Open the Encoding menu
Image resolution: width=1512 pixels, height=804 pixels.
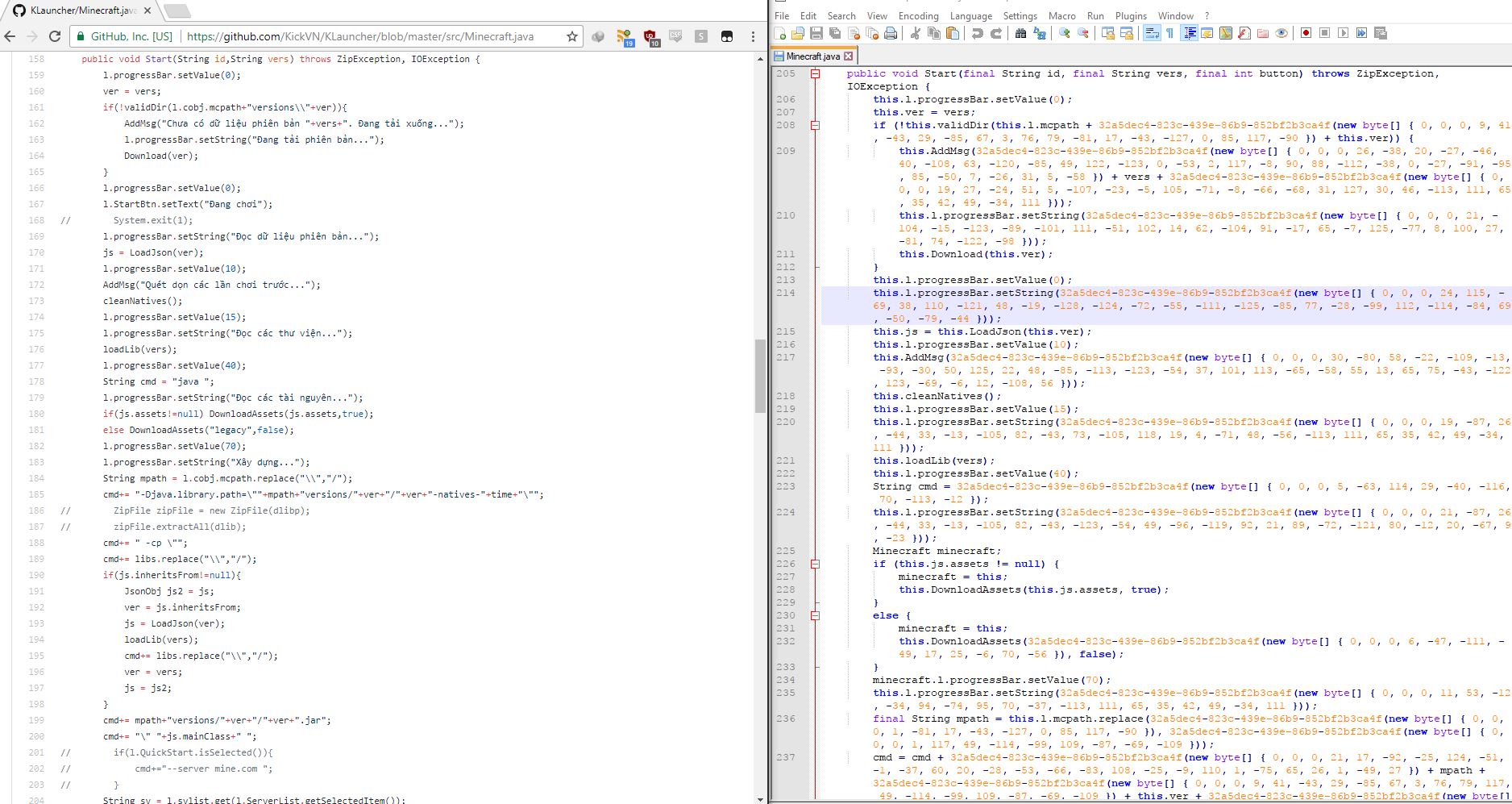click(x=918, y=15)
